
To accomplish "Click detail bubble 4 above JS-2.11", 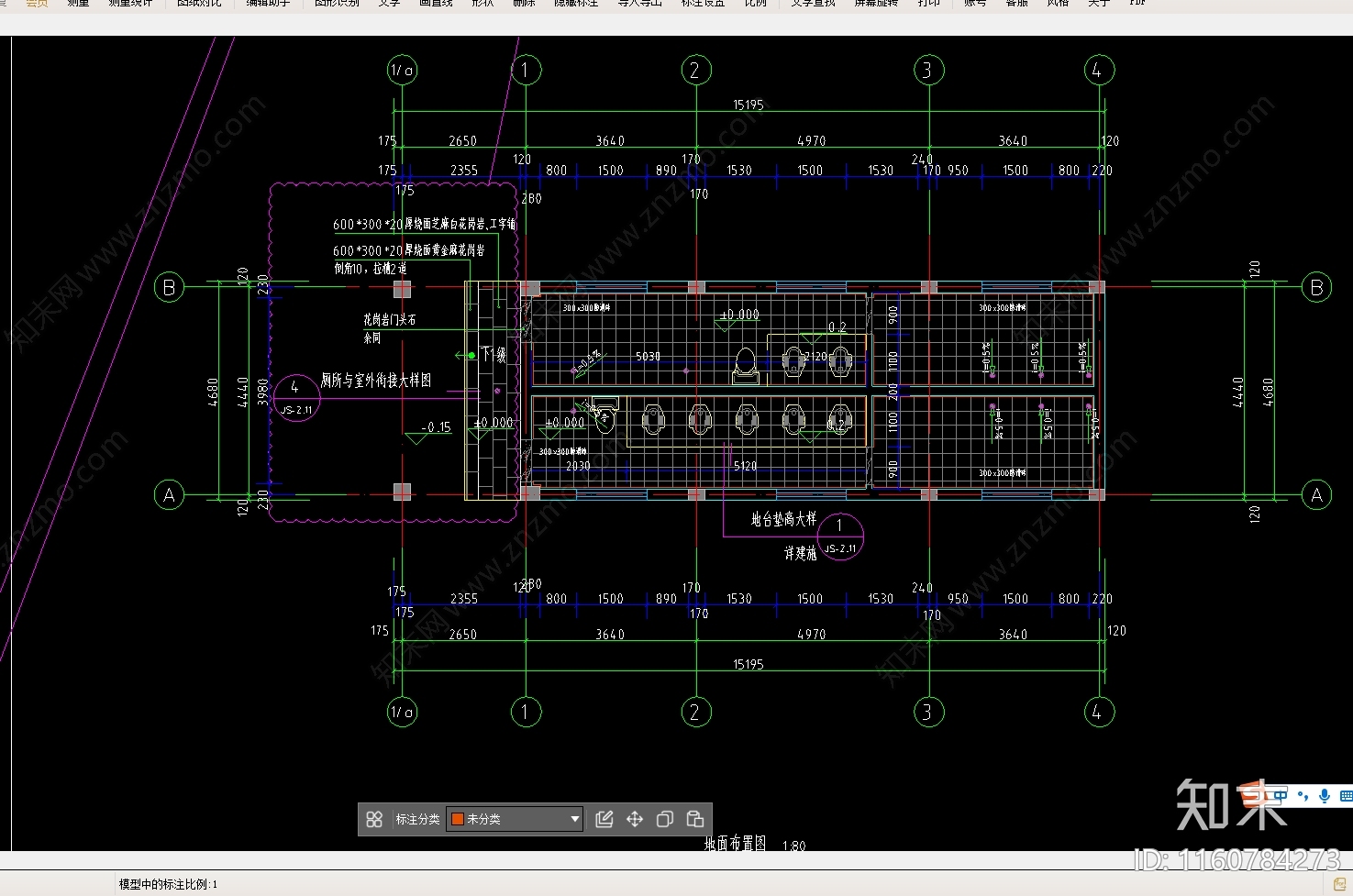I will 296,398.
